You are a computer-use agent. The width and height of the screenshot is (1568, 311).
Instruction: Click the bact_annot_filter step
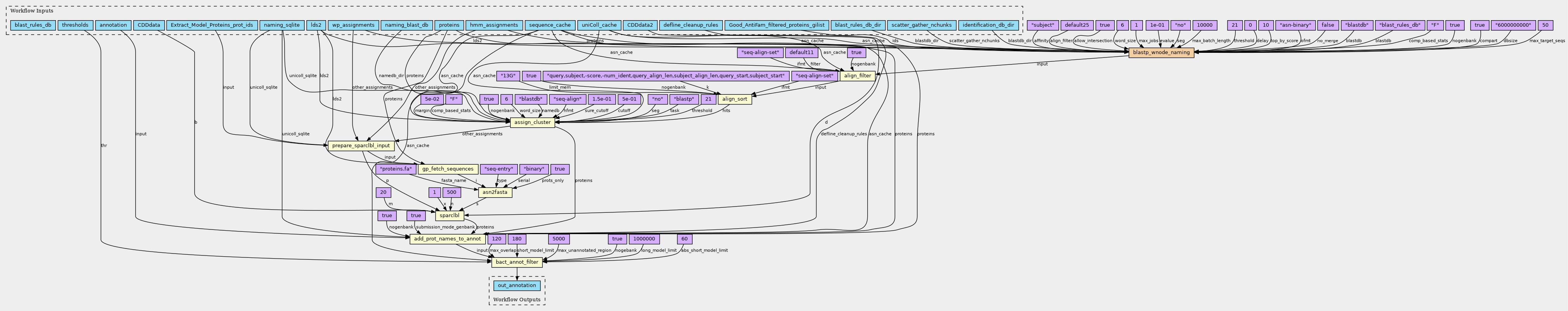[516, 262]
